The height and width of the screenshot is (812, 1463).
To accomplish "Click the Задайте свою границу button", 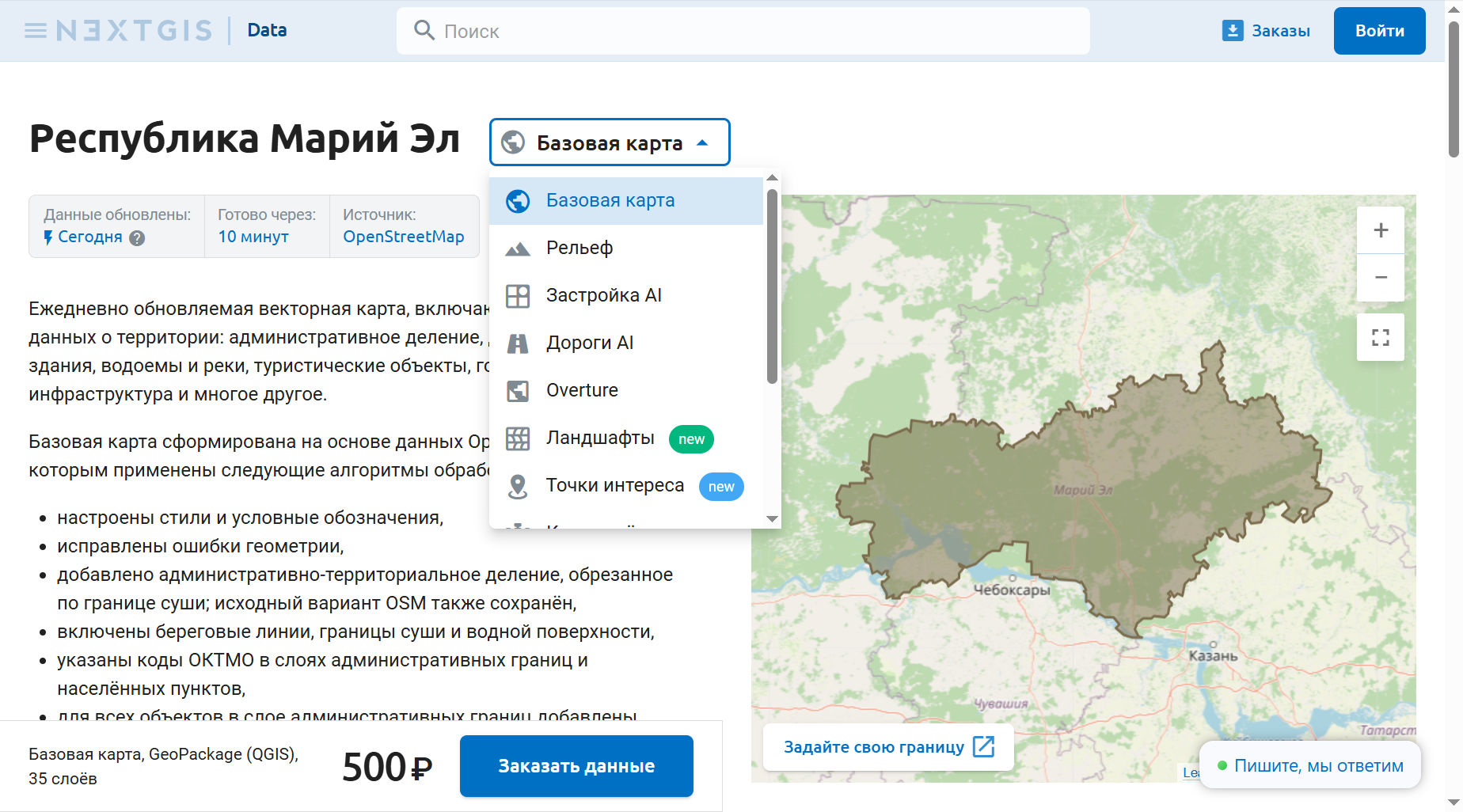I will 888,747.
